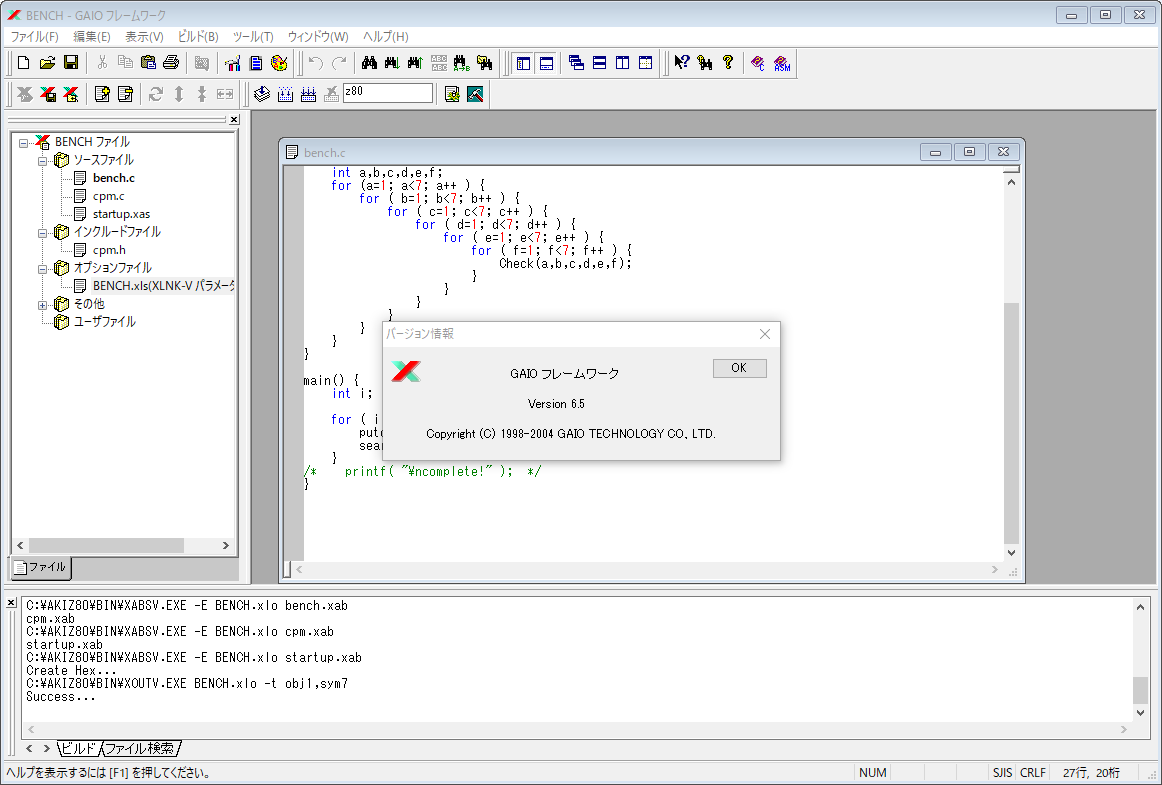
Task: Click the paste clipboard toolbar icon
Action: click(148, 63)
